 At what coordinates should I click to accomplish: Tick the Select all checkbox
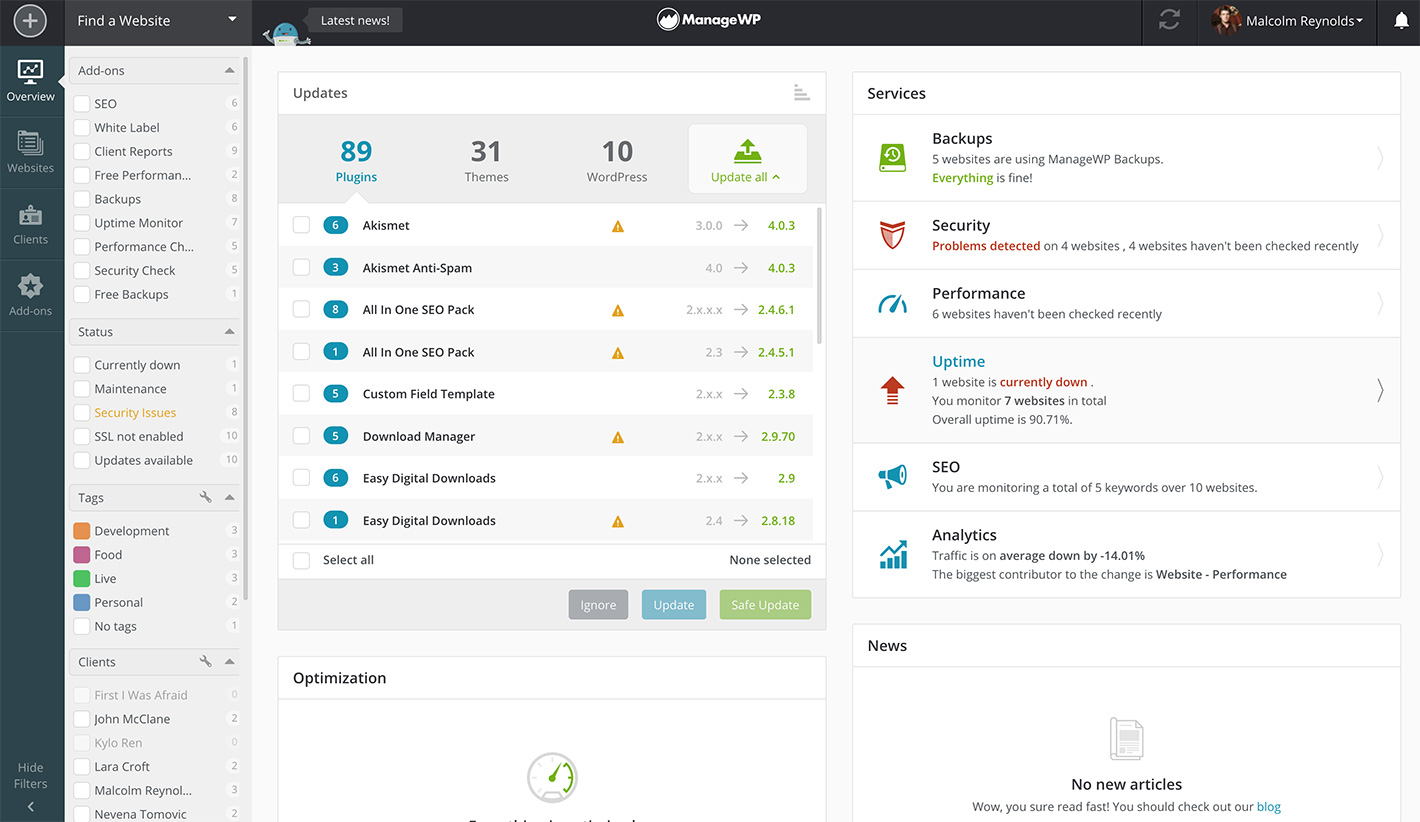click(x=301, y=560)
